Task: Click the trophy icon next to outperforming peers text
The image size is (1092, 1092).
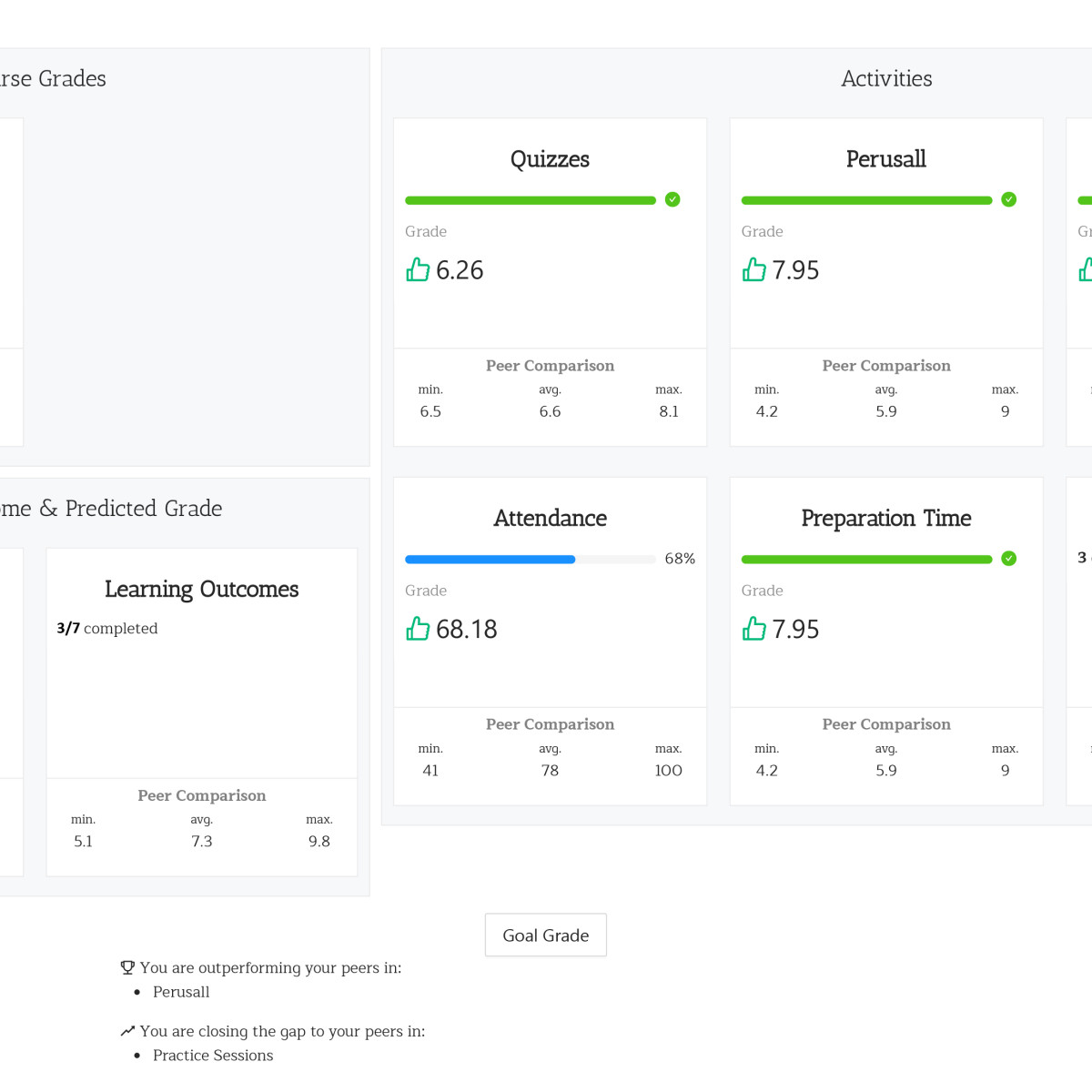Action: [127, 967]
